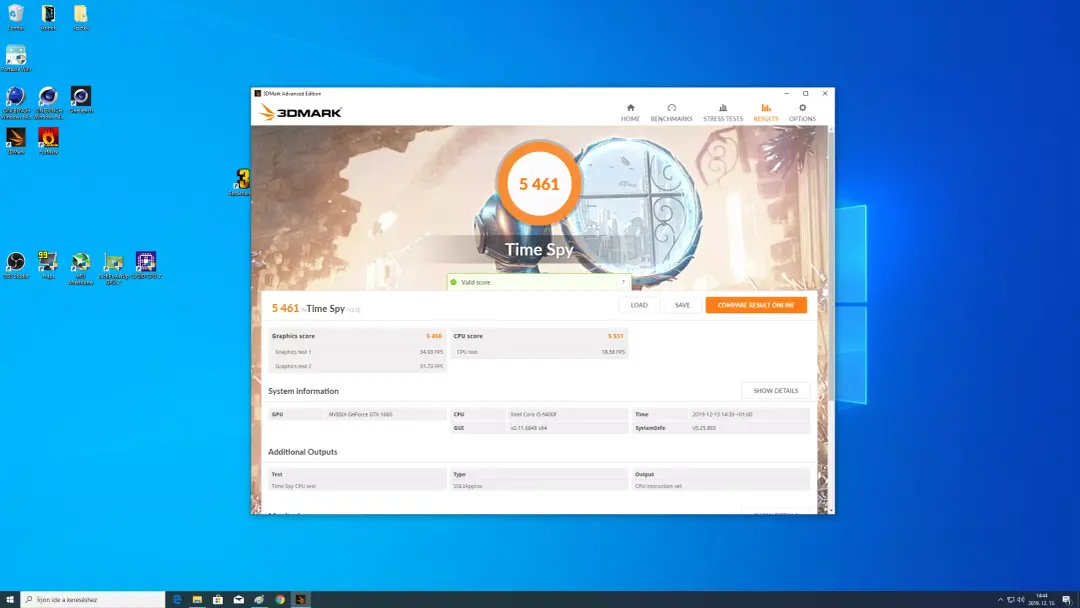This screenshot has width=1080, height=608.
Task: Open File Explorer from the taskbar
Action: [x=197, y=600]
